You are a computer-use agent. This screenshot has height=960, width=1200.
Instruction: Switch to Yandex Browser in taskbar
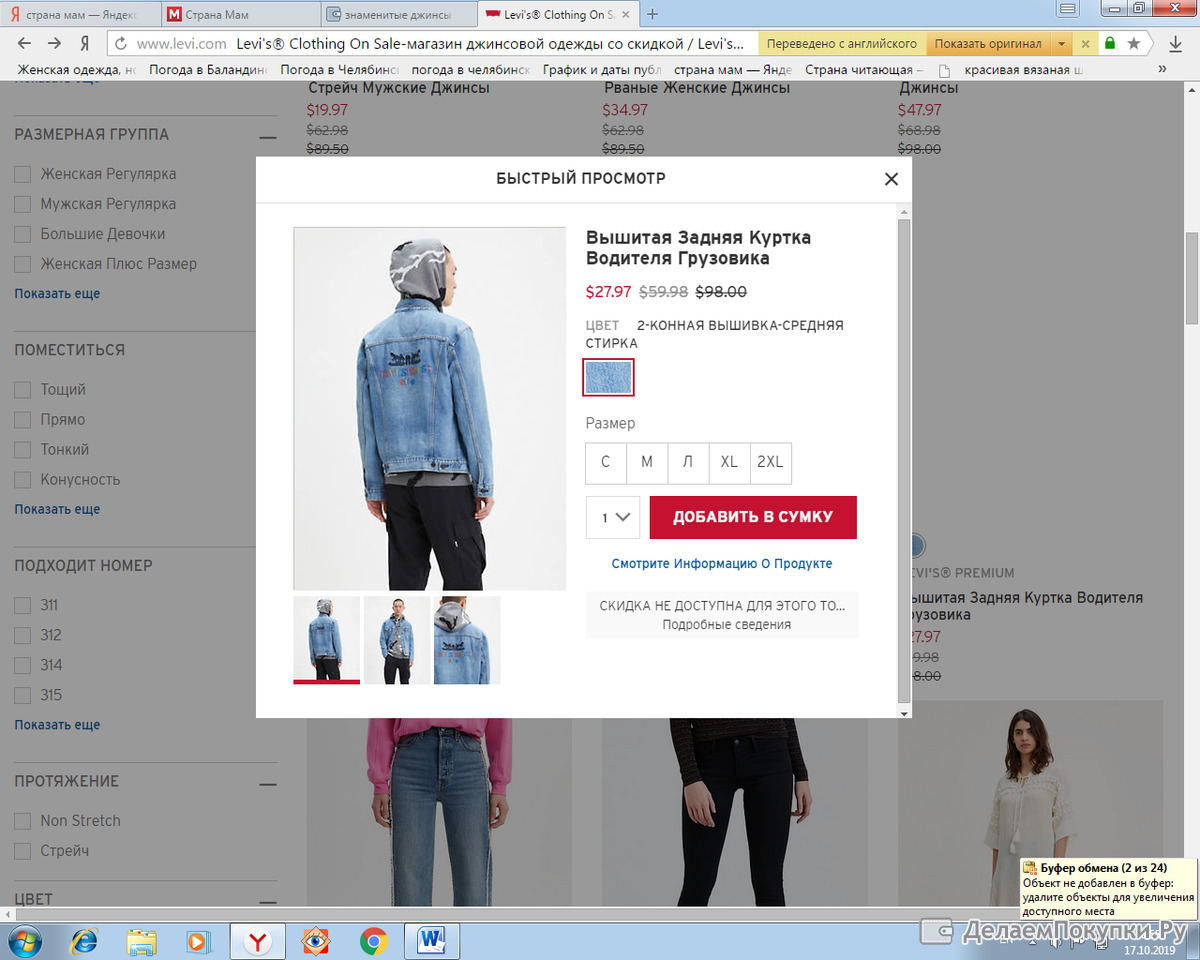258,941
